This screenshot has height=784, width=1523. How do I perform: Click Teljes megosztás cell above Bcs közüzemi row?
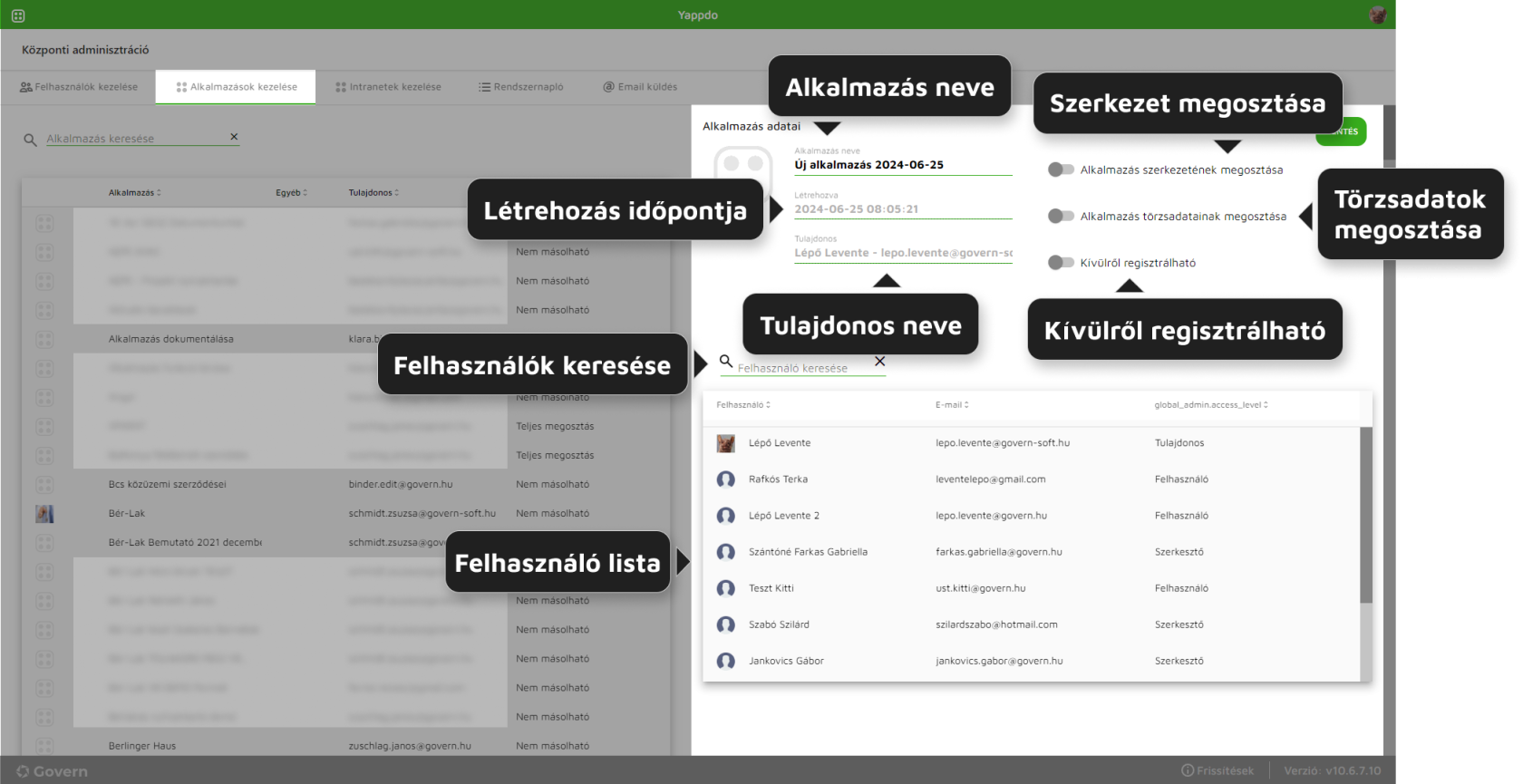point(555,455)
